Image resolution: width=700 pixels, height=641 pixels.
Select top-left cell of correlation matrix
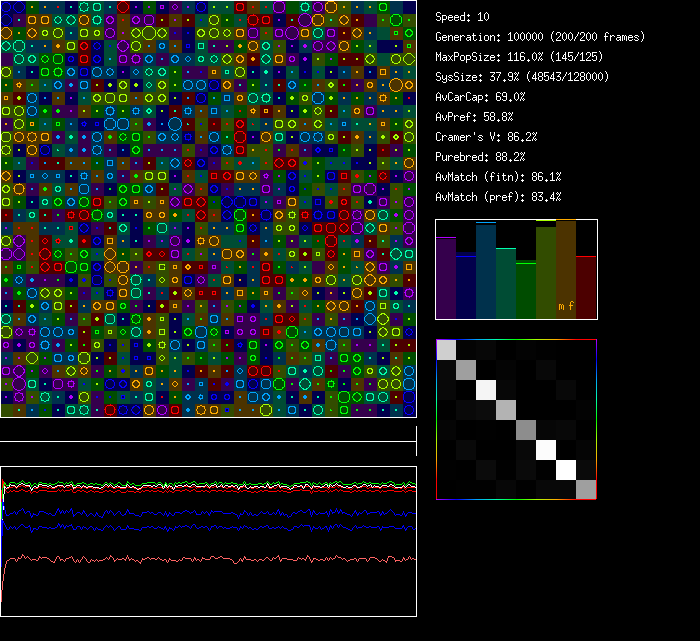pos(446,349)
